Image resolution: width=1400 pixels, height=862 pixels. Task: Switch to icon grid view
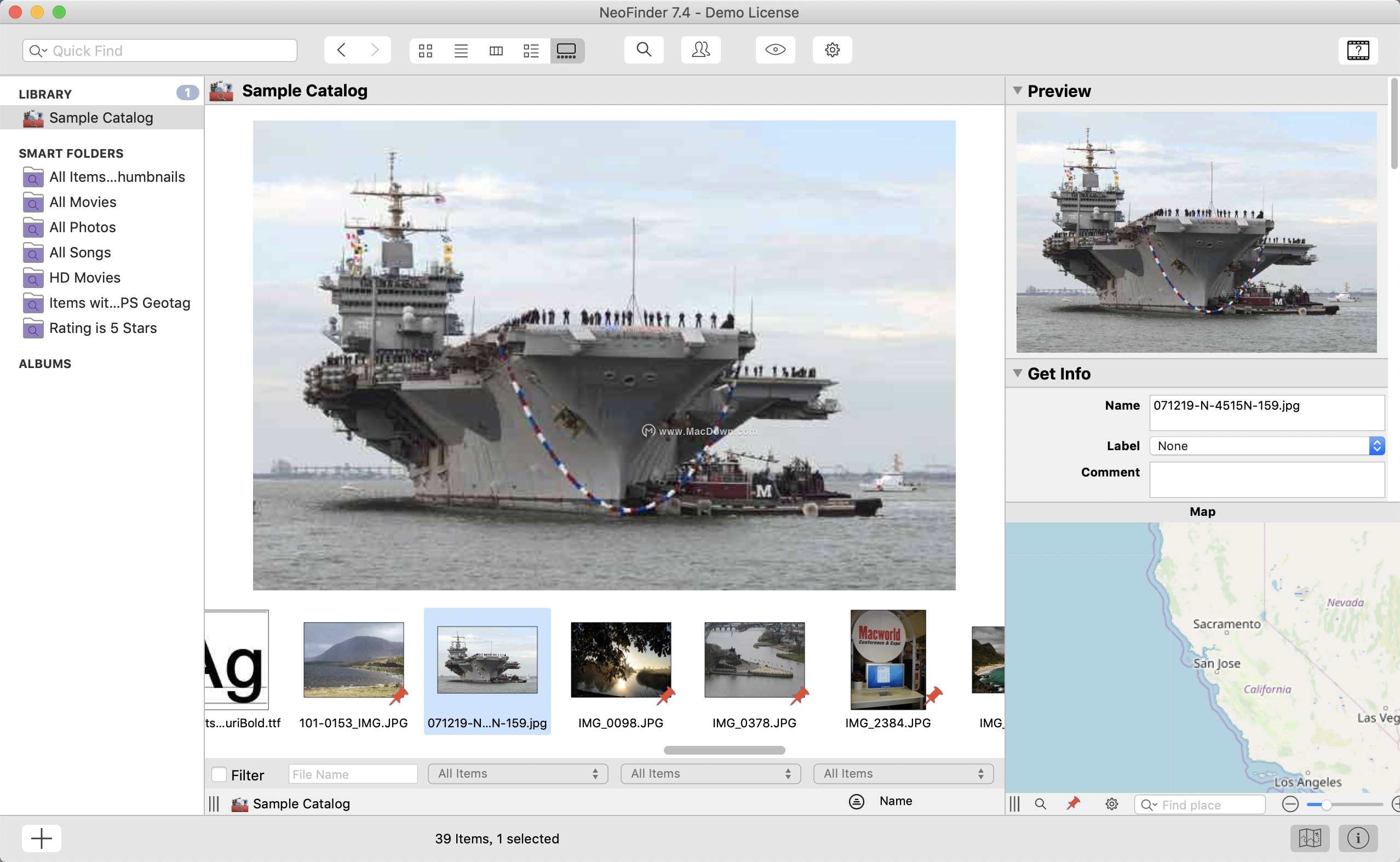tap(425, 51)
